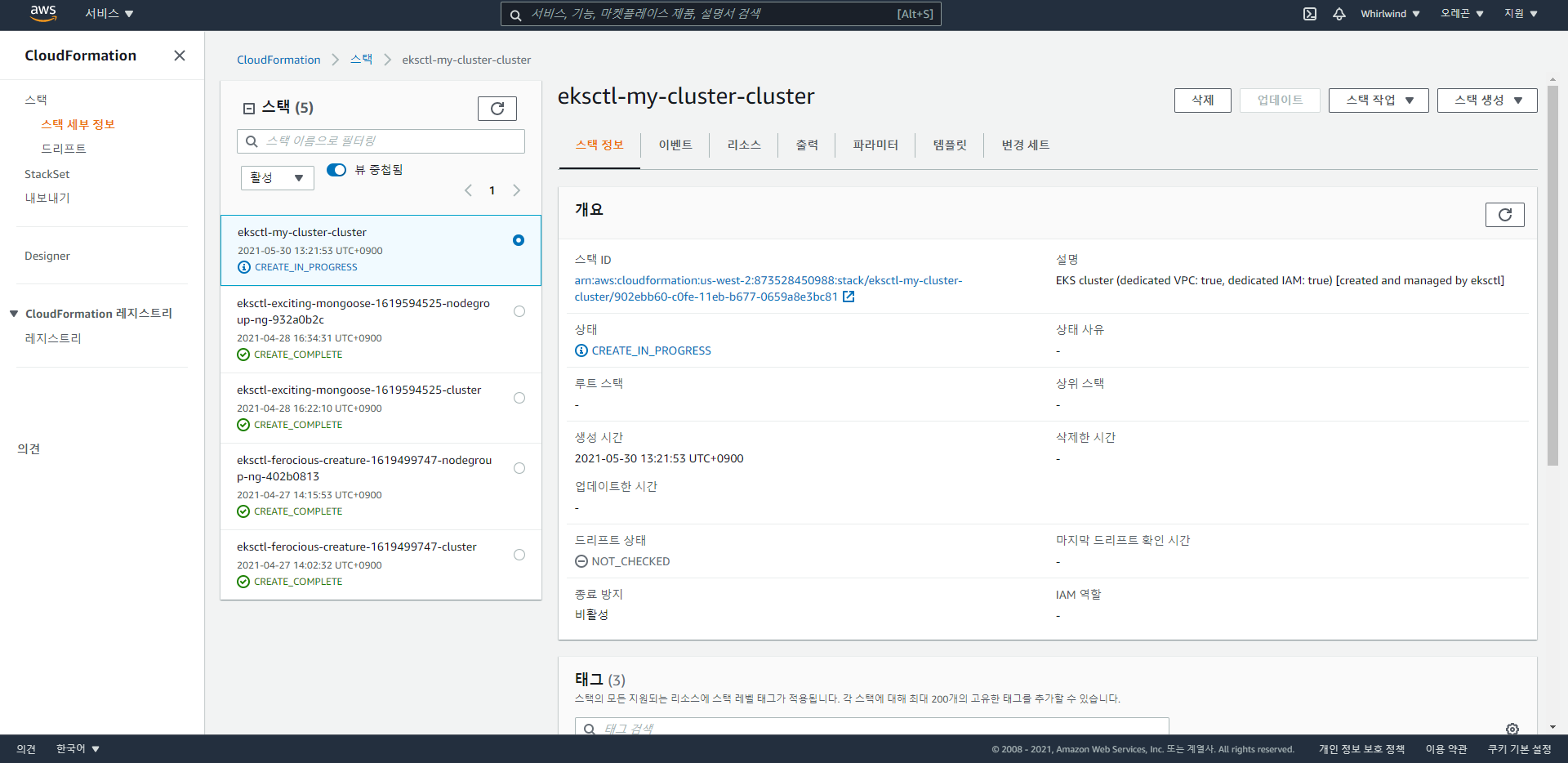The image size is (1568, 763).
Task: Switch to the 변경 세트 tab
Action: [x=1026, y=145]
